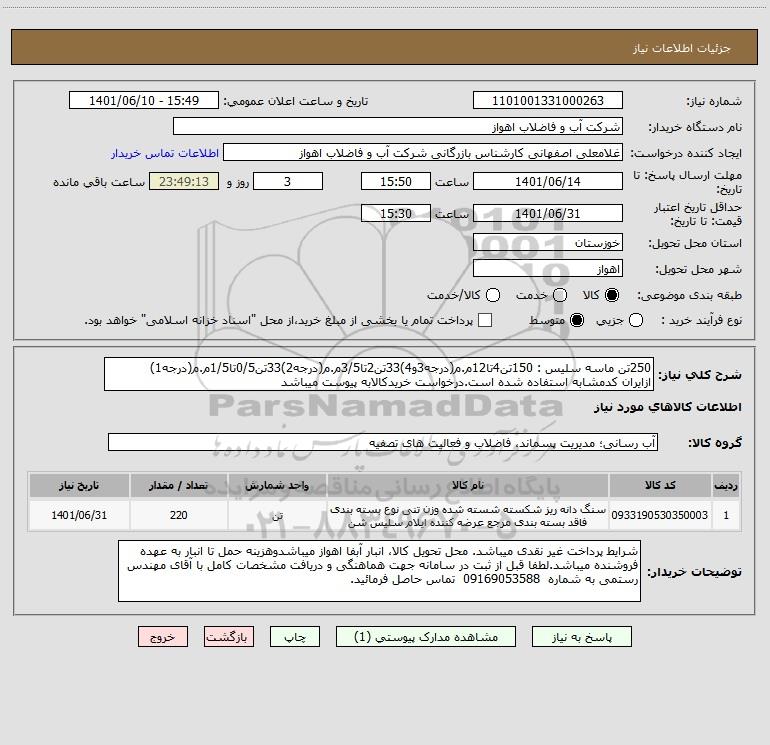Viewport: 770px width, 745px height.
Task: Click the buyer name field شرکت آب و فاضلاب اهواز
Action: (x=398, y=127)
